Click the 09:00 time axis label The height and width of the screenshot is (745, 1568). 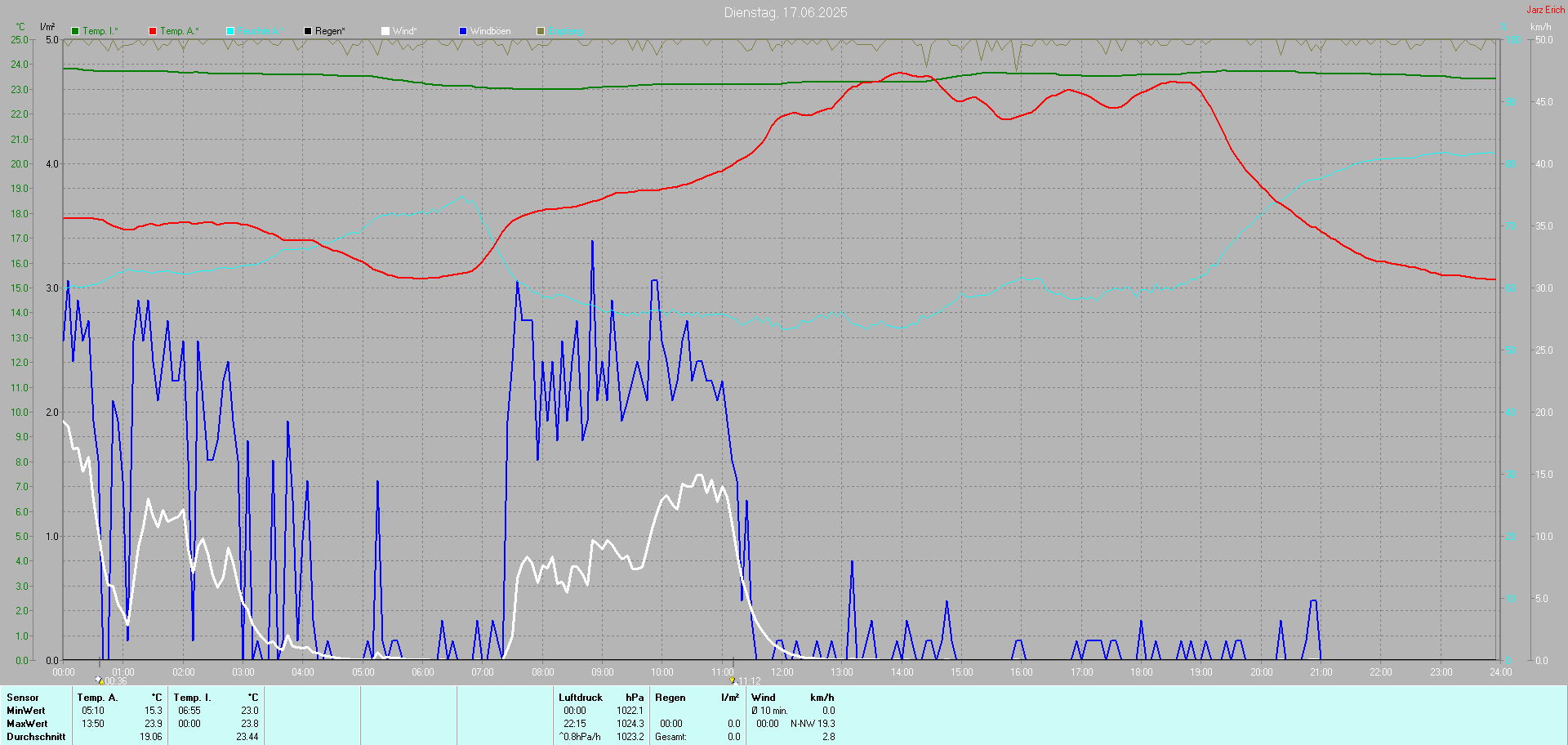(603, 672)
